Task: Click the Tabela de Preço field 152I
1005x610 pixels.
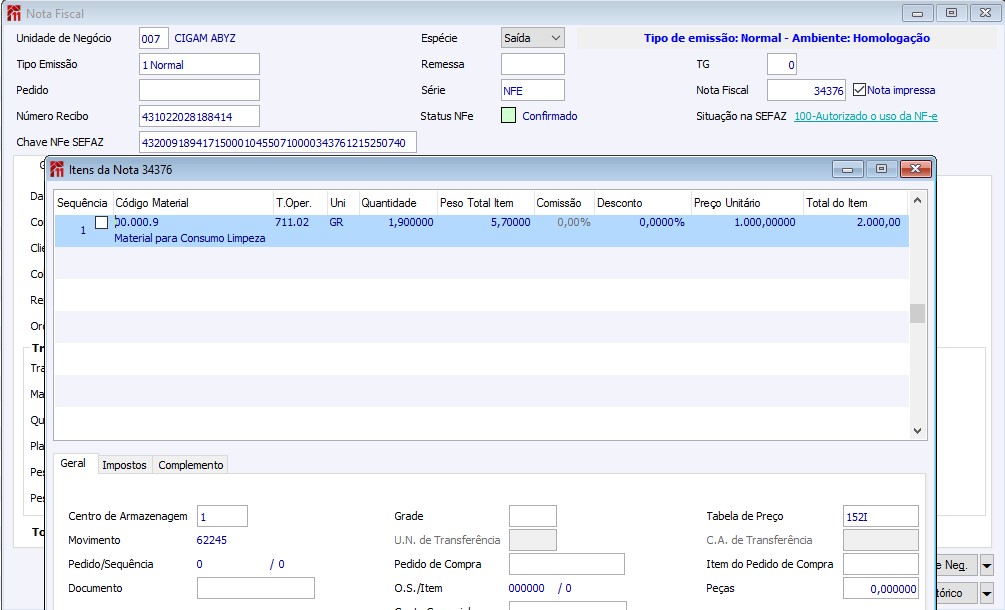Action: pos(881,516)
